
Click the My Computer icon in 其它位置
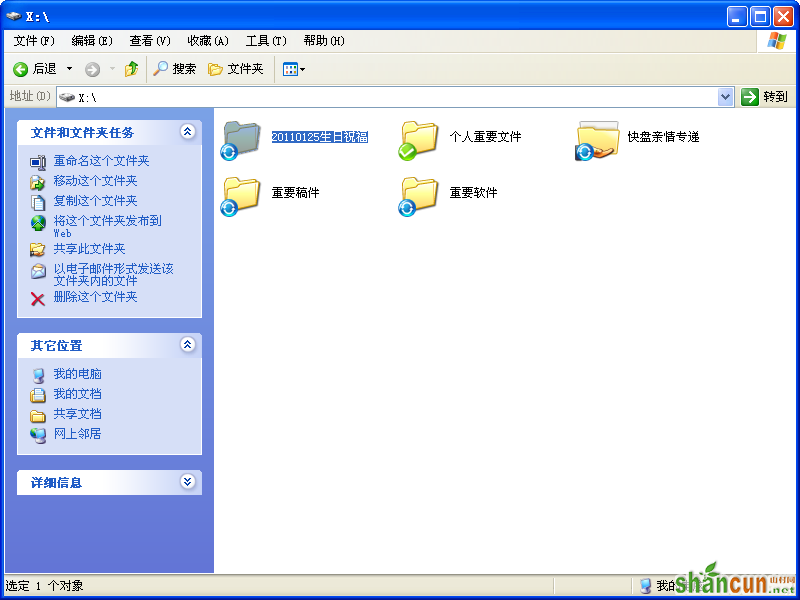pyautogui.click(x=38, y=375)
